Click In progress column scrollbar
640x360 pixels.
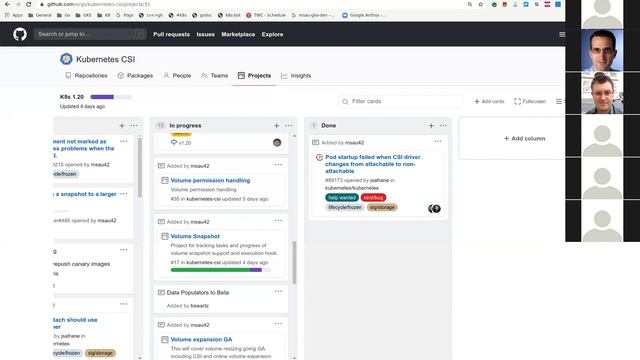[x=294, y=262]
